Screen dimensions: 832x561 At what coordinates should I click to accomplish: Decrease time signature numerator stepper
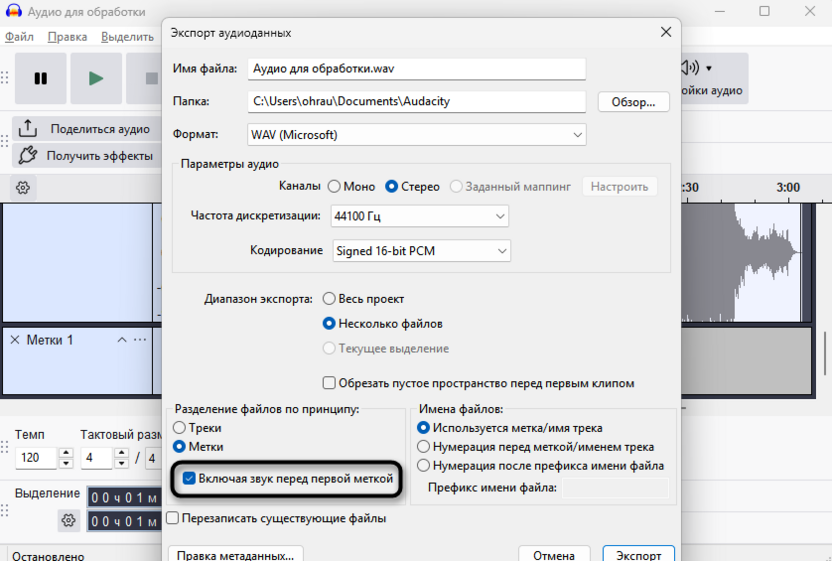pyautogui.click(x=122, y=463)
